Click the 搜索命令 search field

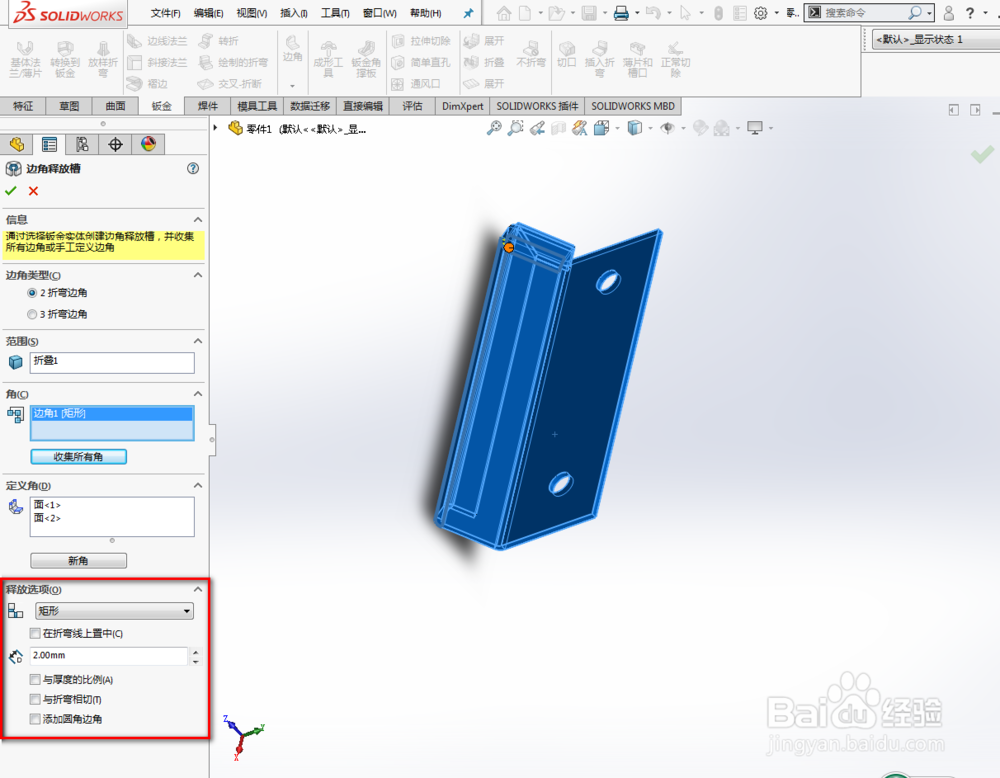pyautogui.click(x=864, y=13)
